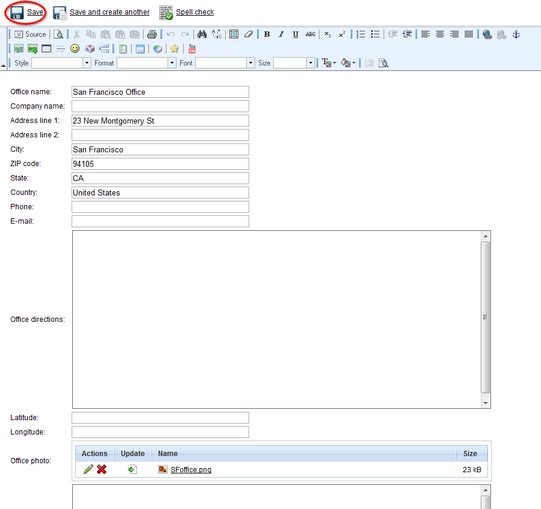Open the SFoffice.png file link
The width and height of the screenshot is (541, 509).
[191, 470]
